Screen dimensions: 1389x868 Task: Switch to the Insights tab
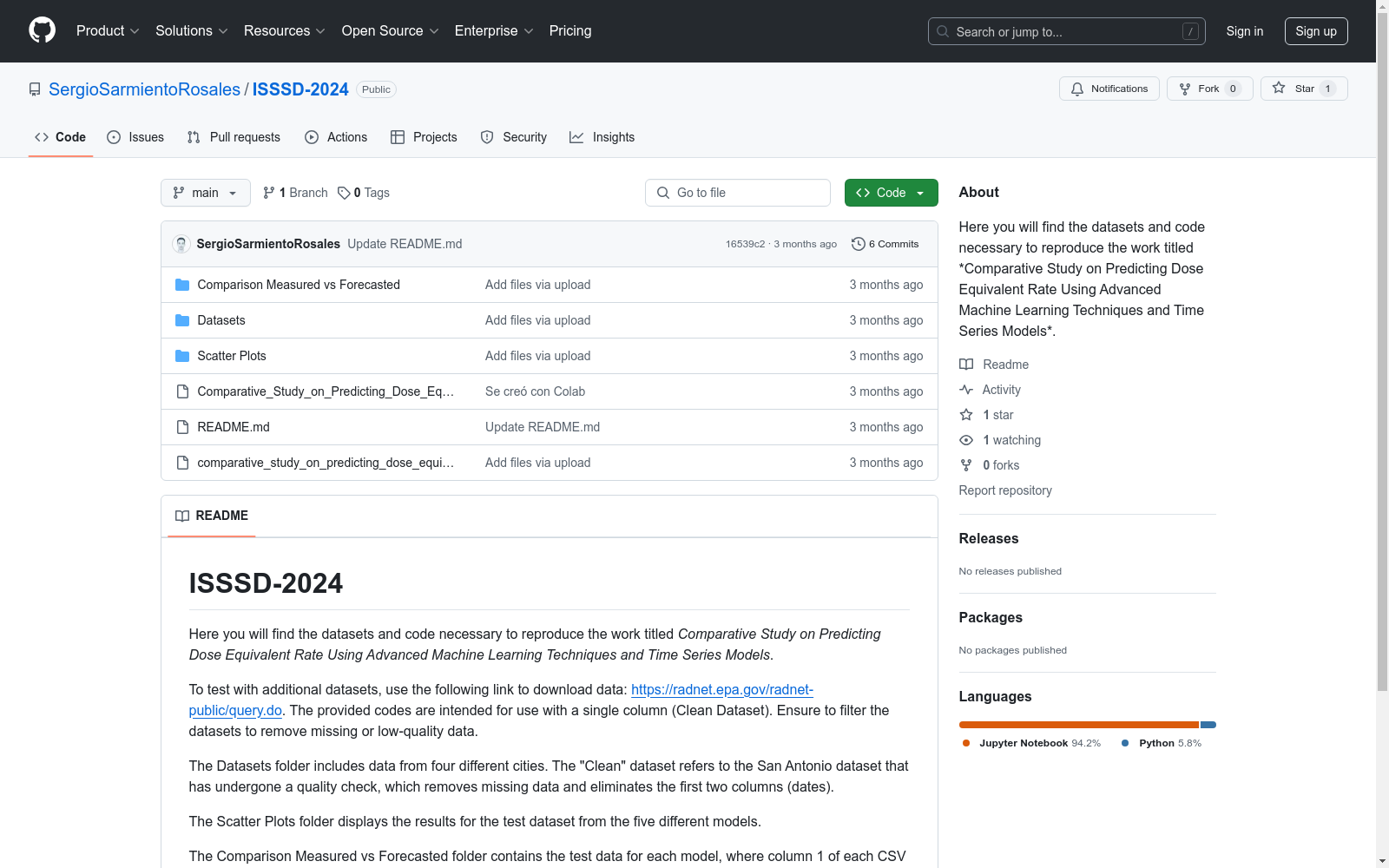click(x=602, y=137)
